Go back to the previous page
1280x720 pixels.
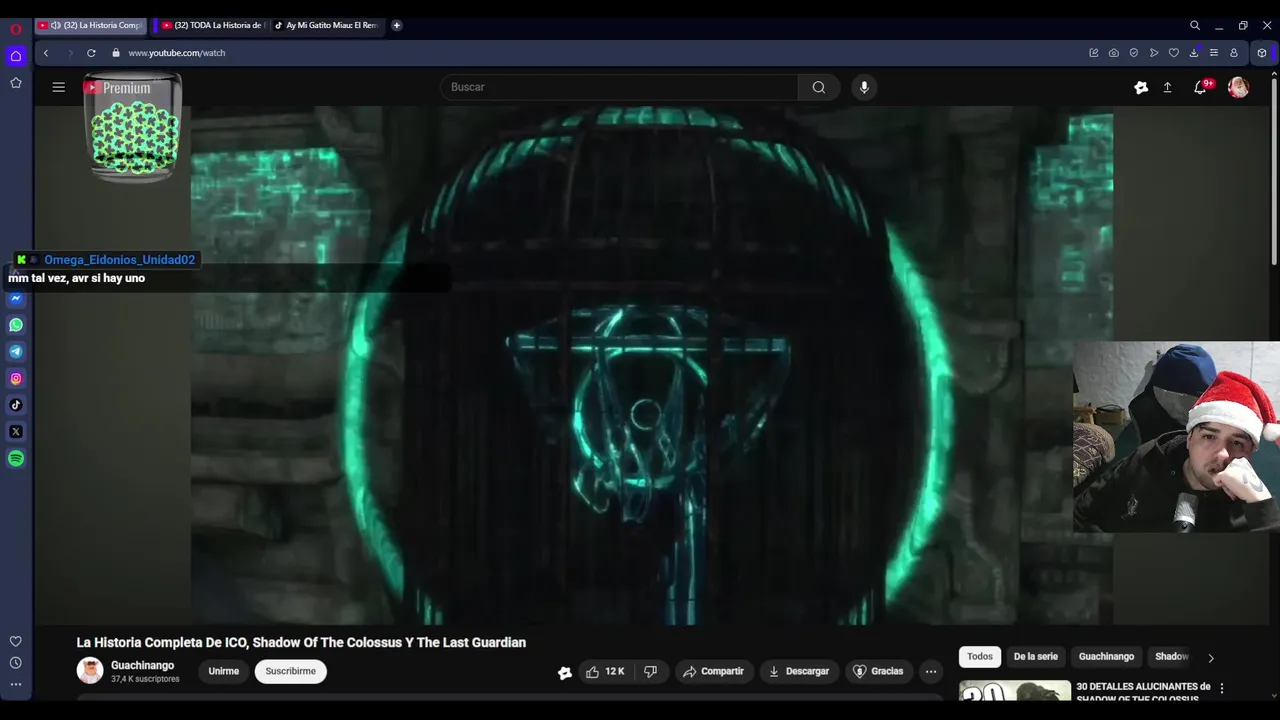pos(46,53)
